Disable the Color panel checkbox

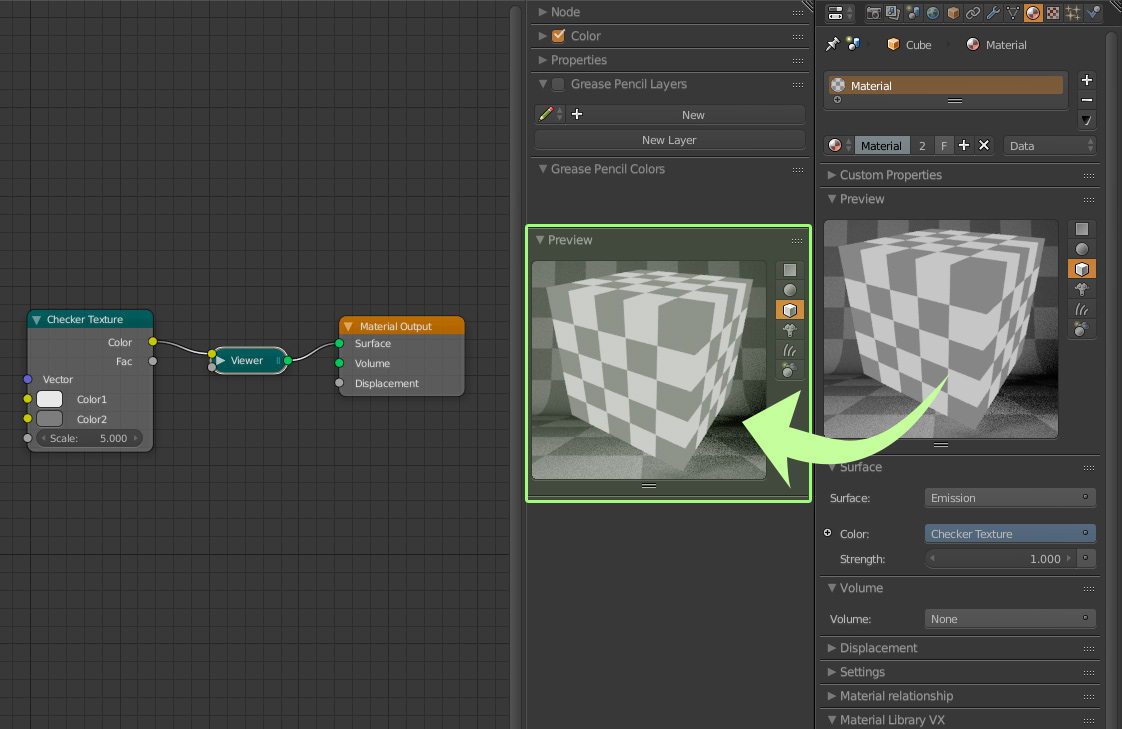pyautogui.click(x=558, y=36)
